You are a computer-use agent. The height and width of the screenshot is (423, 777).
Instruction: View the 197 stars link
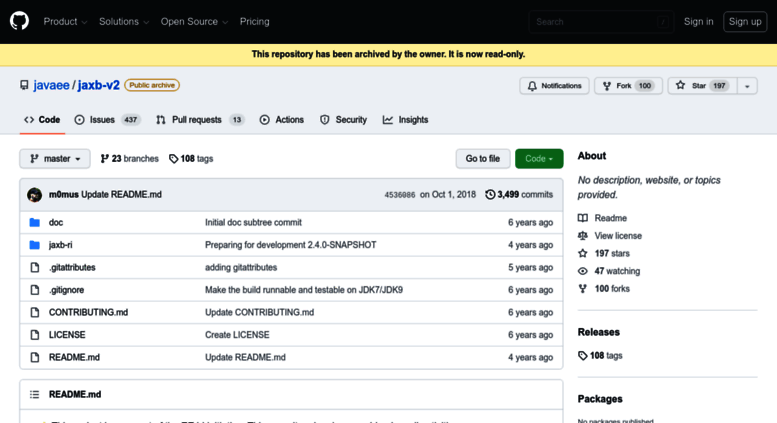click(604, 254)
